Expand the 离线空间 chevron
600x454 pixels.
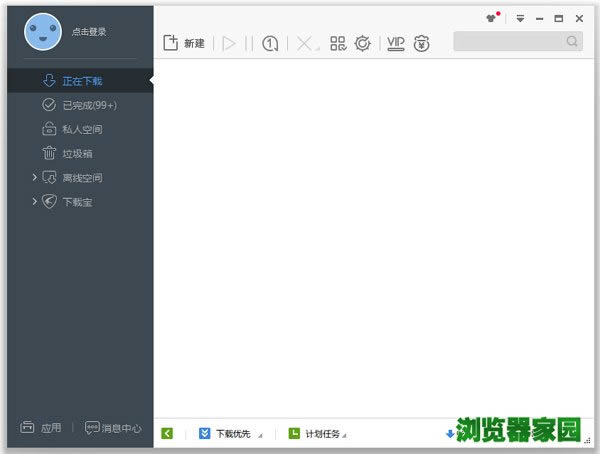pyautogui.click(x=34, y=177)
